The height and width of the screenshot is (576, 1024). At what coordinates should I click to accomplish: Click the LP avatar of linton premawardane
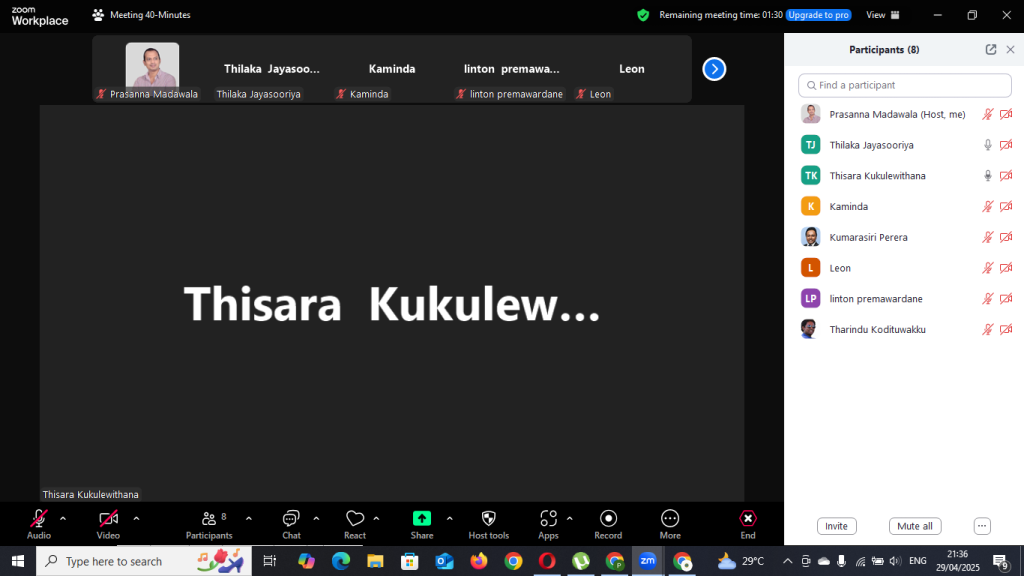coord(810,298)
